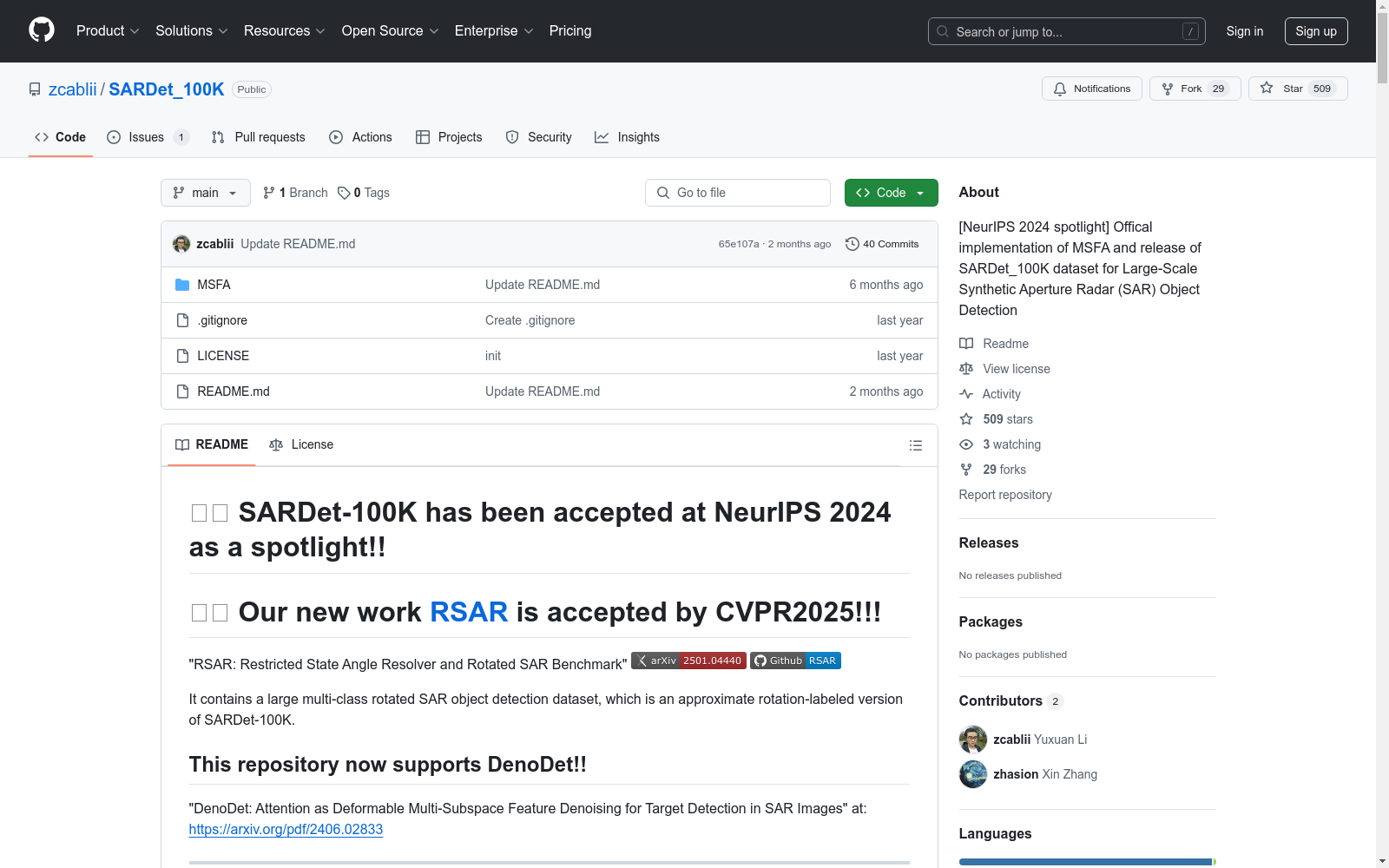This screenshot has width=1389, height=868.
Task: Open Update README.md commit message for MSFA
Action: pyautogui.click(x=543, y=285)
